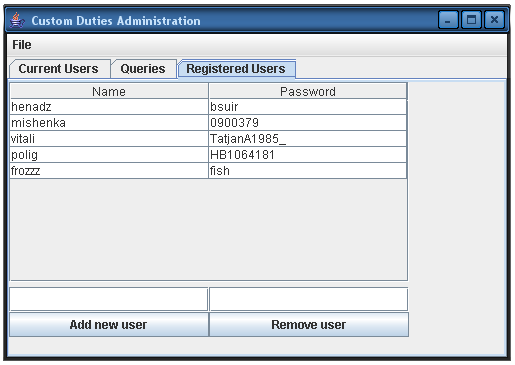Maximize the Custom Duties Administration window
Viewport: 515px width, 365px height.
click(471, 20)
